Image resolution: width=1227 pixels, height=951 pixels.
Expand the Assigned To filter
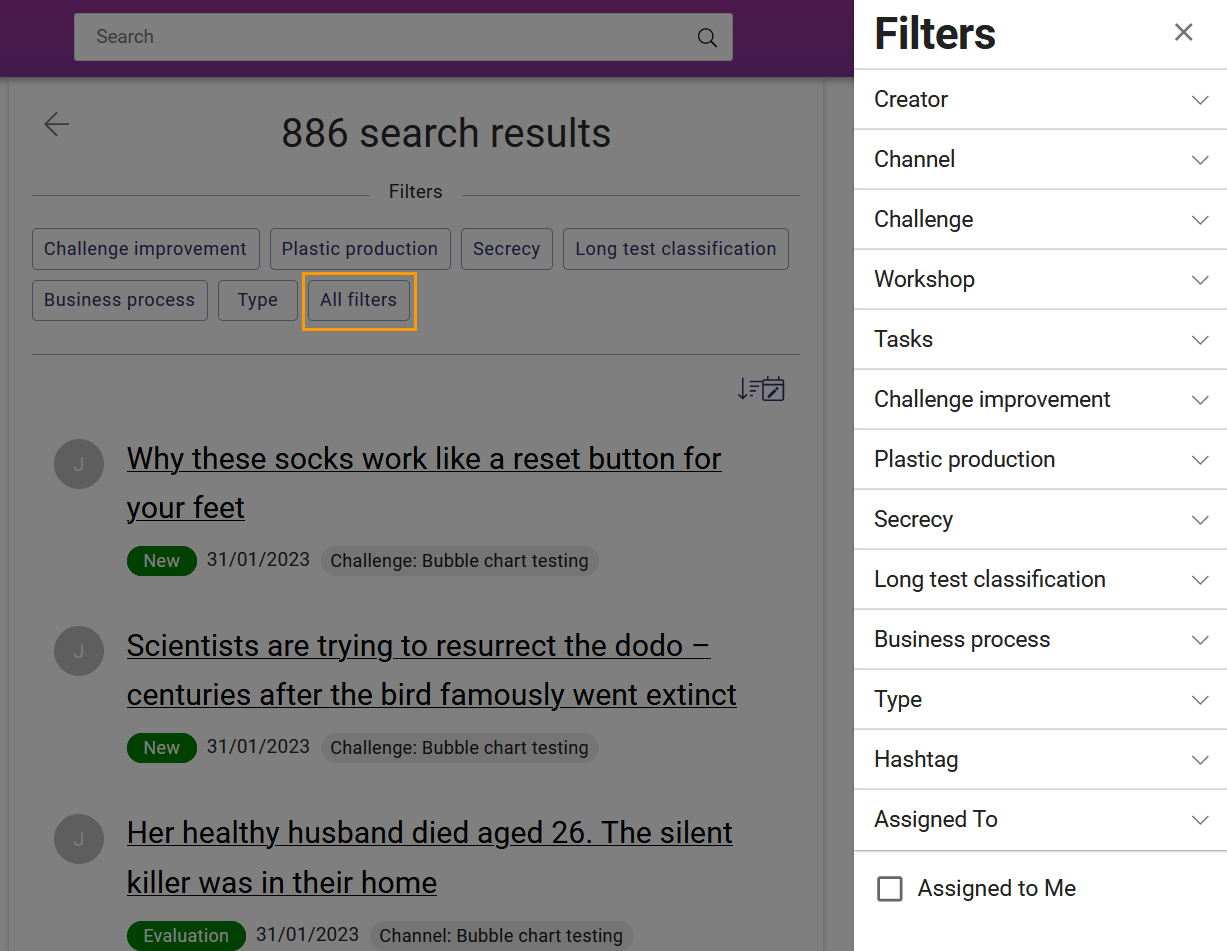click(1040, 819)
